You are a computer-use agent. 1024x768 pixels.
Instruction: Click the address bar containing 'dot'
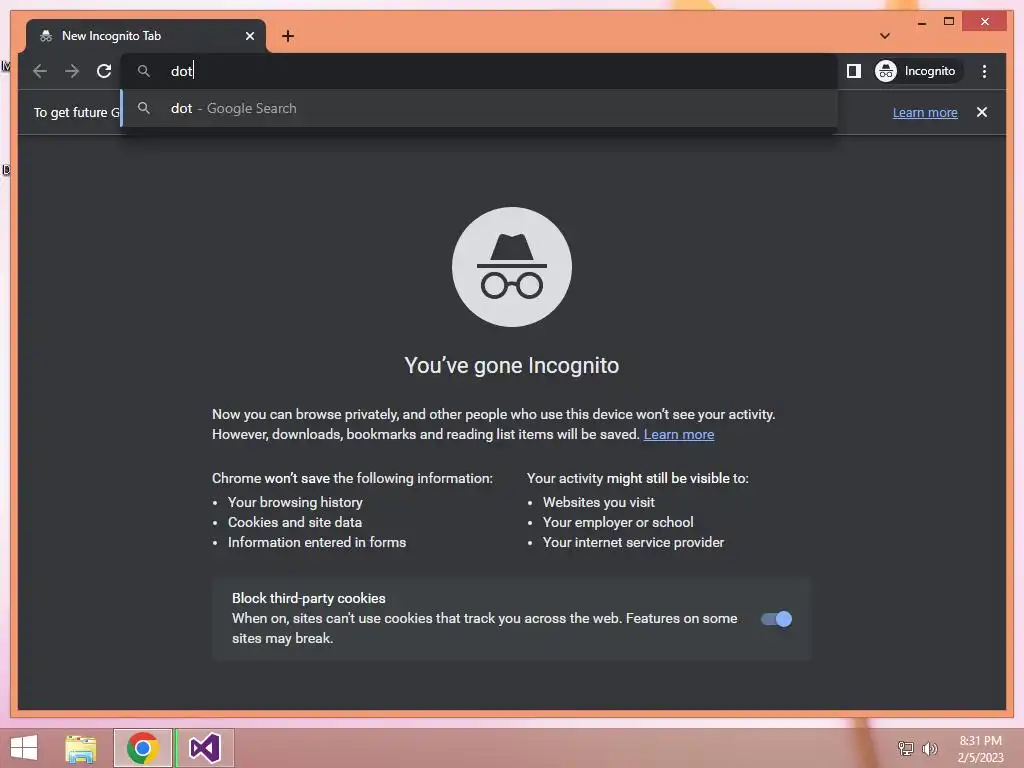pyautogui.click(x=480, y=71)
